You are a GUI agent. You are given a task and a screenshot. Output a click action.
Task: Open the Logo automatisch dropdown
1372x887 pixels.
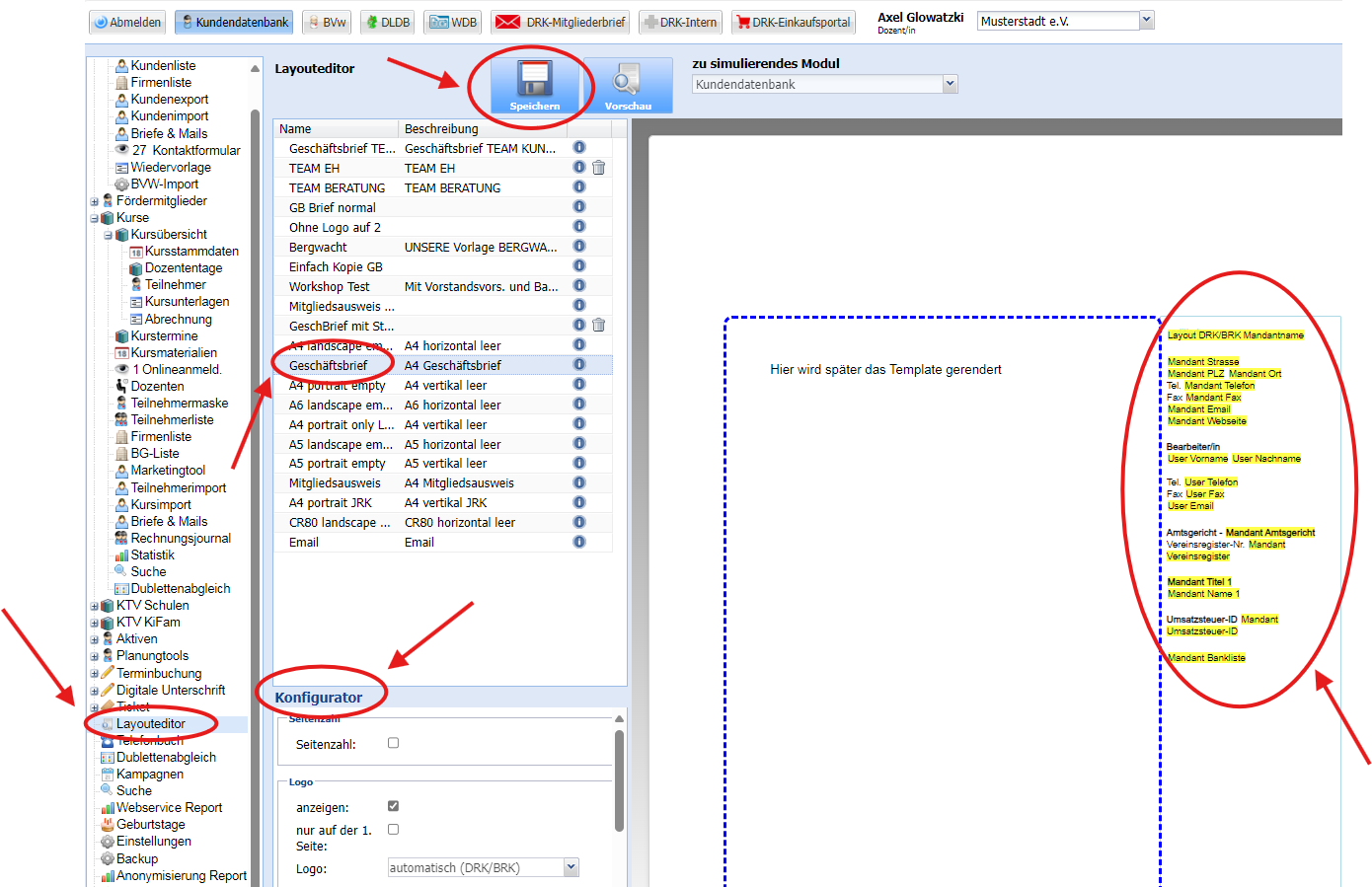pyautogui.click(x=571, y=867)
